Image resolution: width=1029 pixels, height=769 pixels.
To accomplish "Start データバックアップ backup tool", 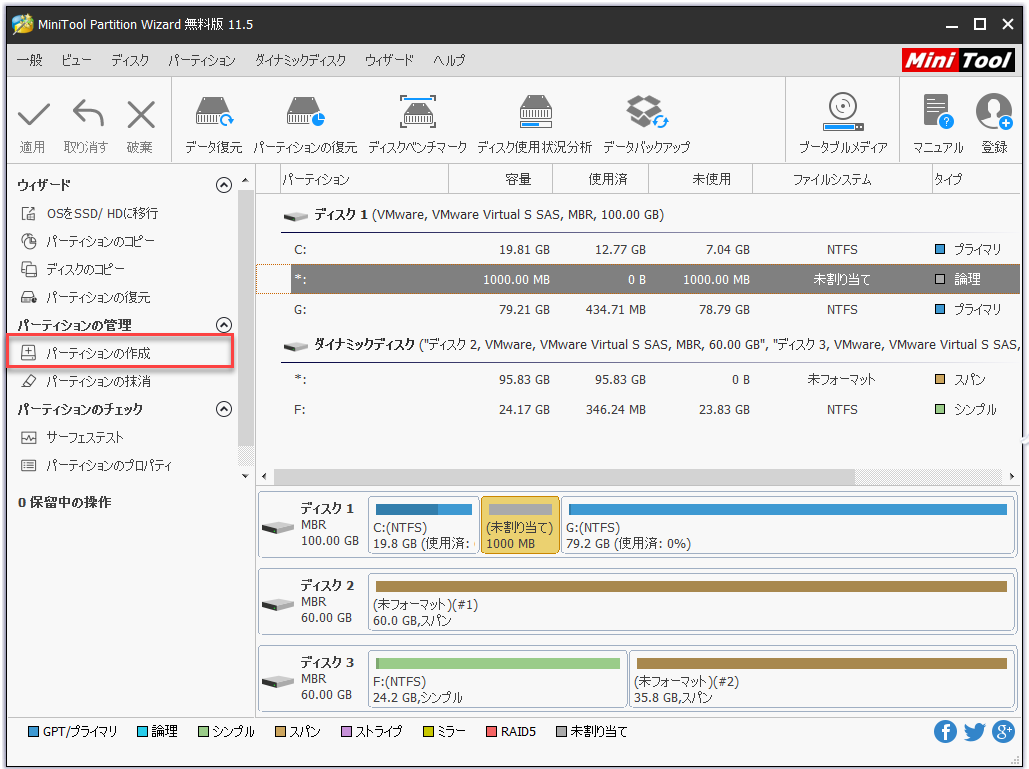I will [x=644, y=119].
